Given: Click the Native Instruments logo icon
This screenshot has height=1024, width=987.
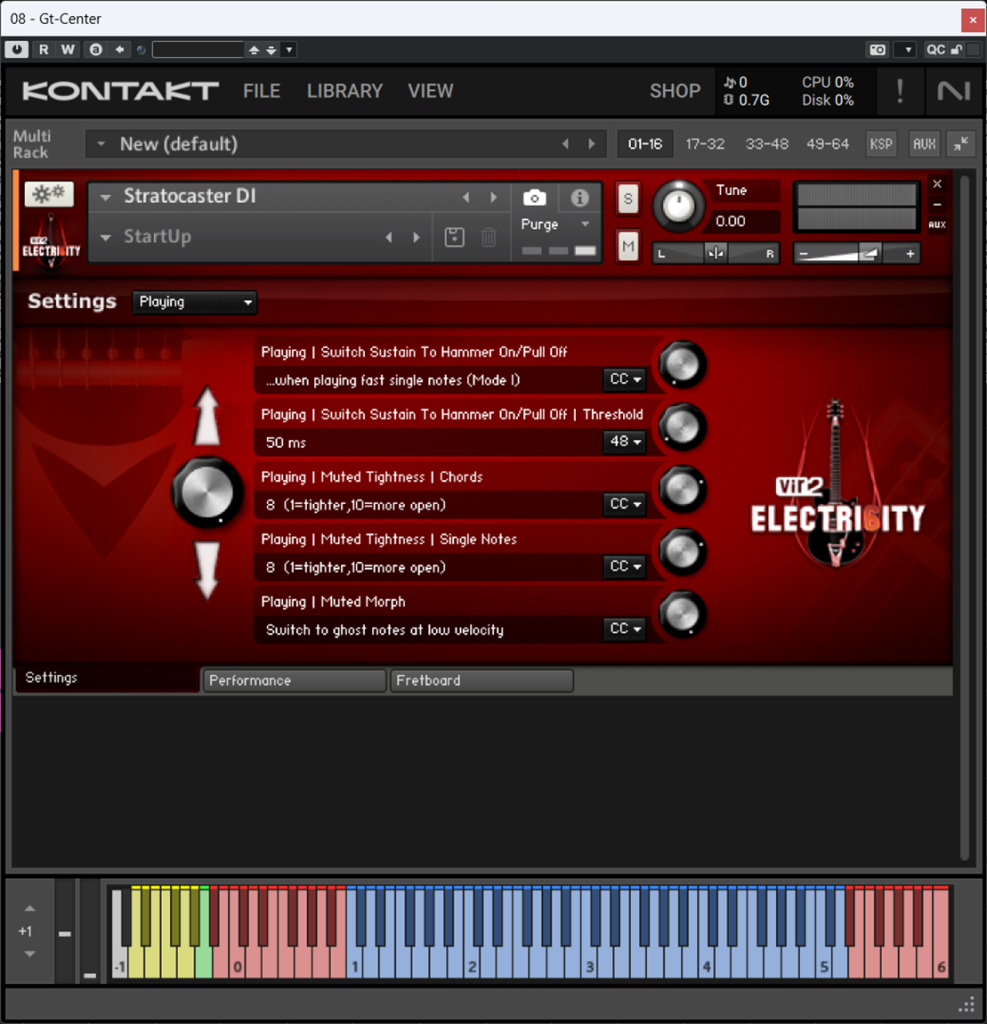Looking at the screenshot, I should click(x=953, y=91).
